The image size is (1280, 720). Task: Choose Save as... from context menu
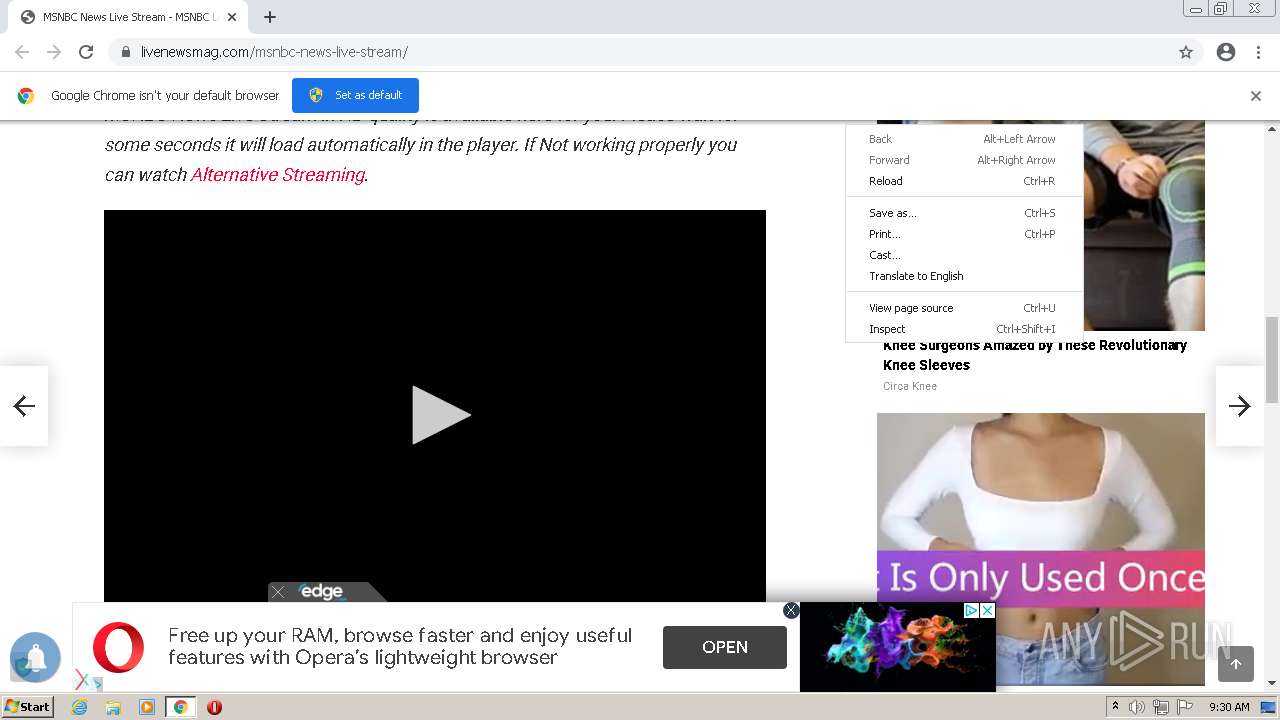[964, 213]
